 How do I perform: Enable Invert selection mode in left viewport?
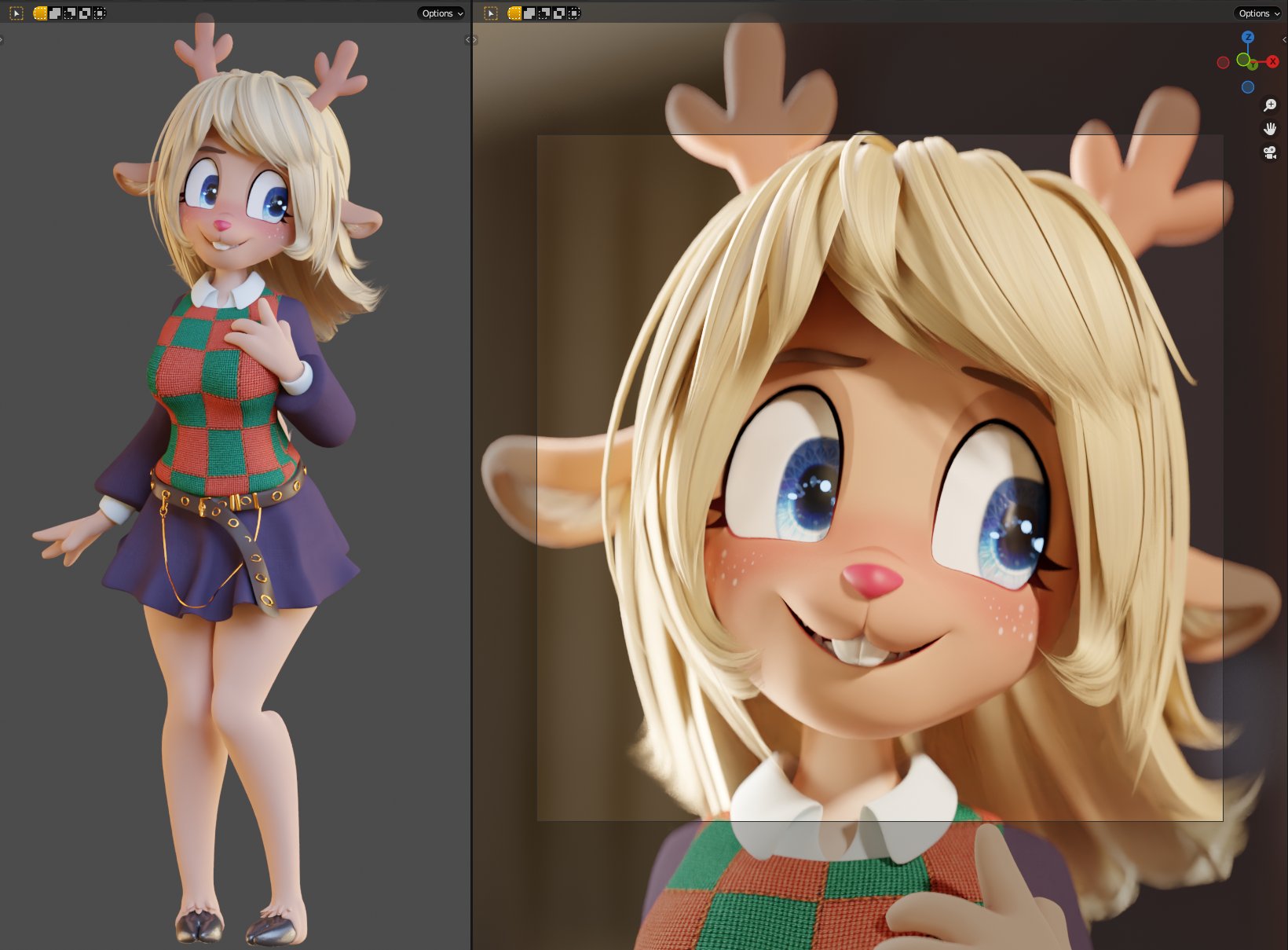pos(85,13)
